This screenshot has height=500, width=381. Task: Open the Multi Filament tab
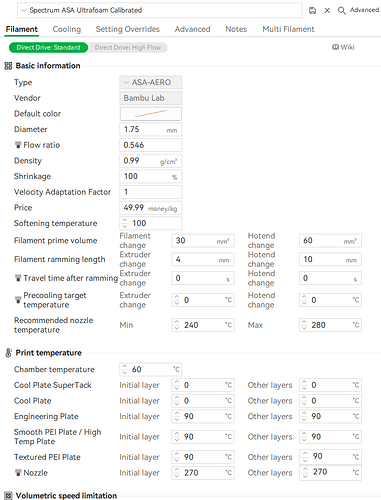(x=288, y=29)
